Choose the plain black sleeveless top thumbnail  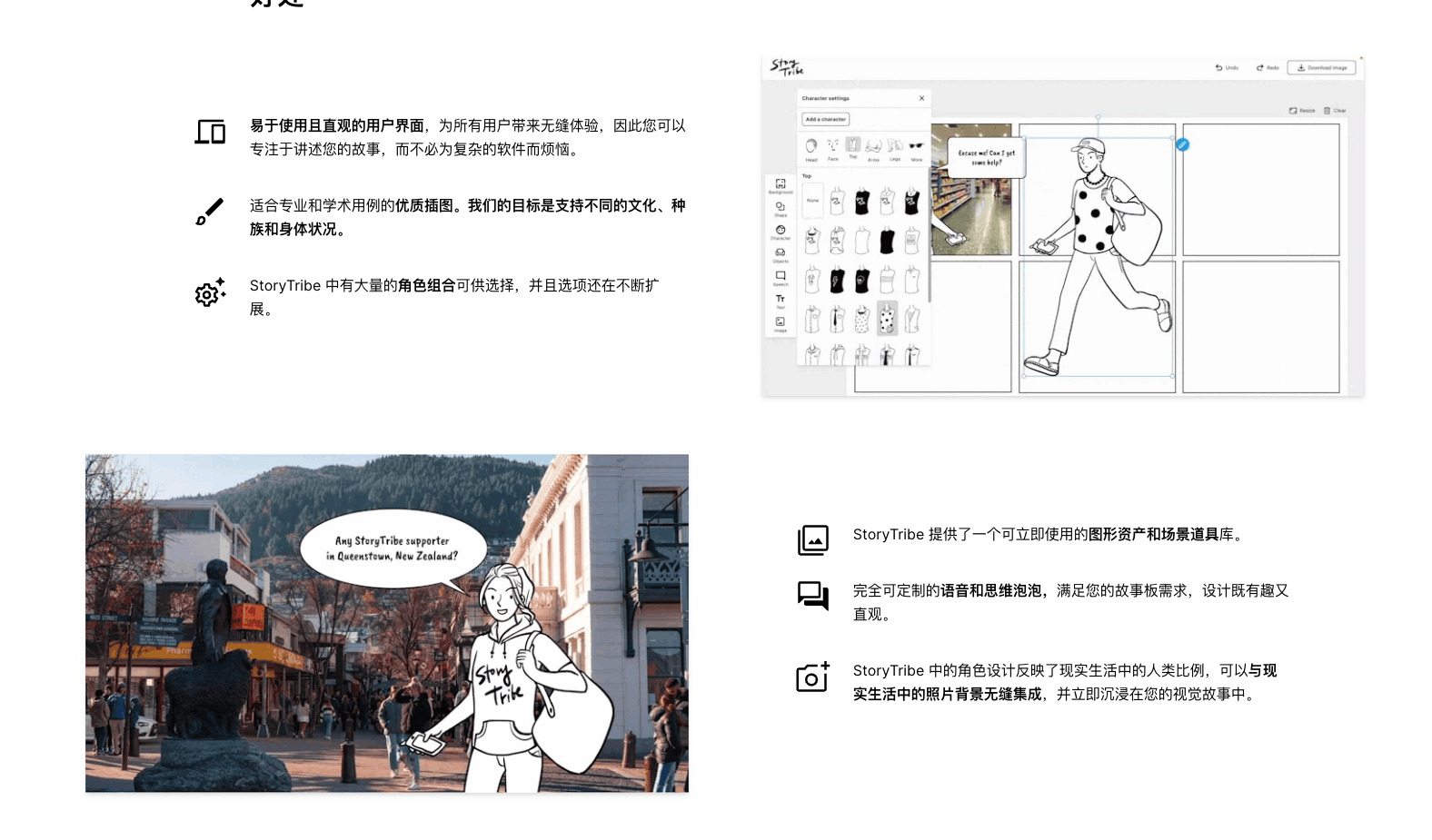pyautogui.click(x=887, y=241)
